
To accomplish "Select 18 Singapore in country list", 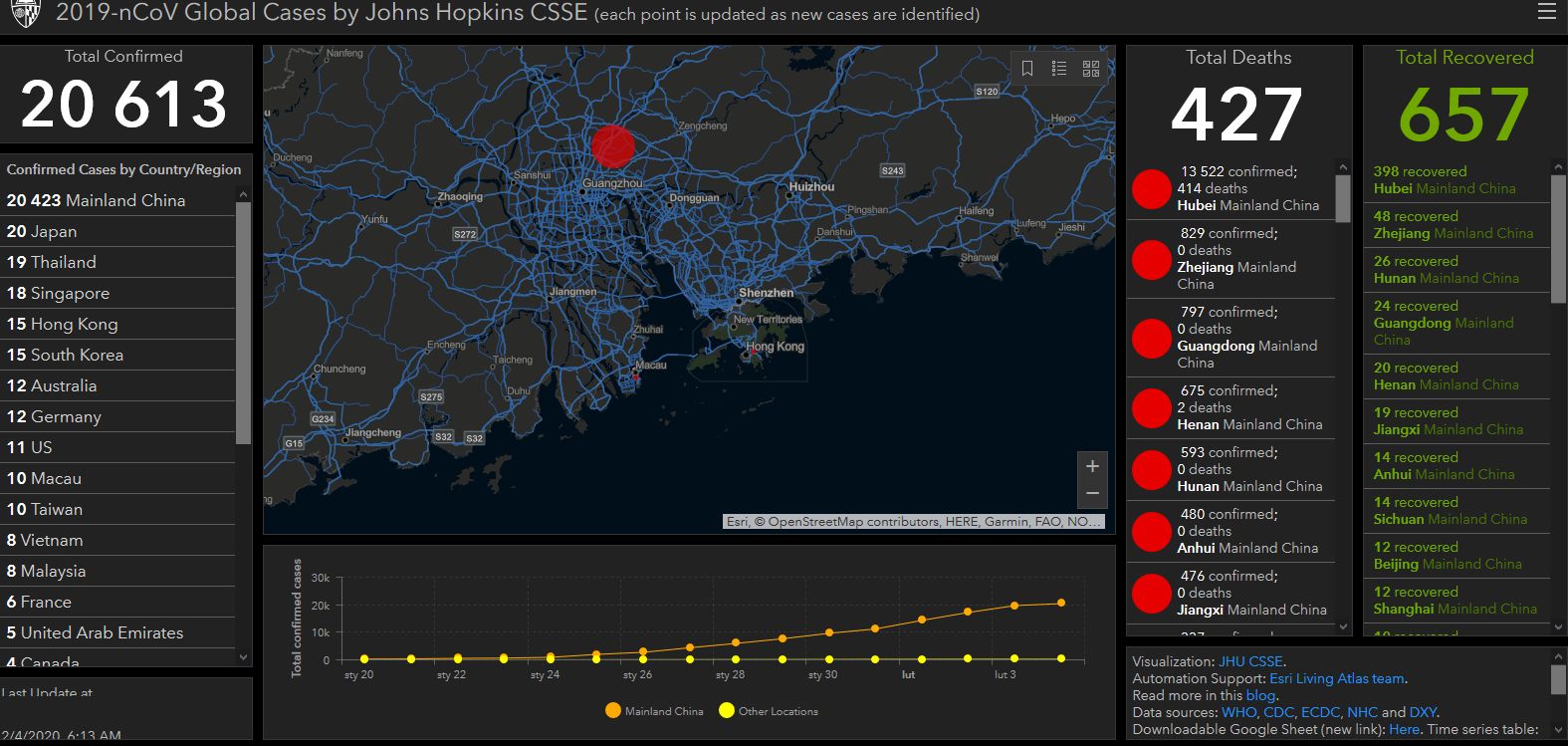I will [x=117, y=293].
